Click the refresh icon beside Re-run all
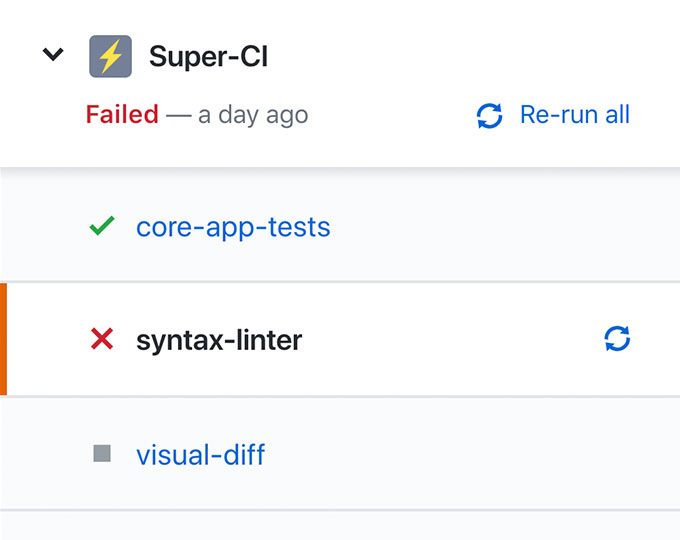Screen dimensions: 680x540 [x=489, y=116]
